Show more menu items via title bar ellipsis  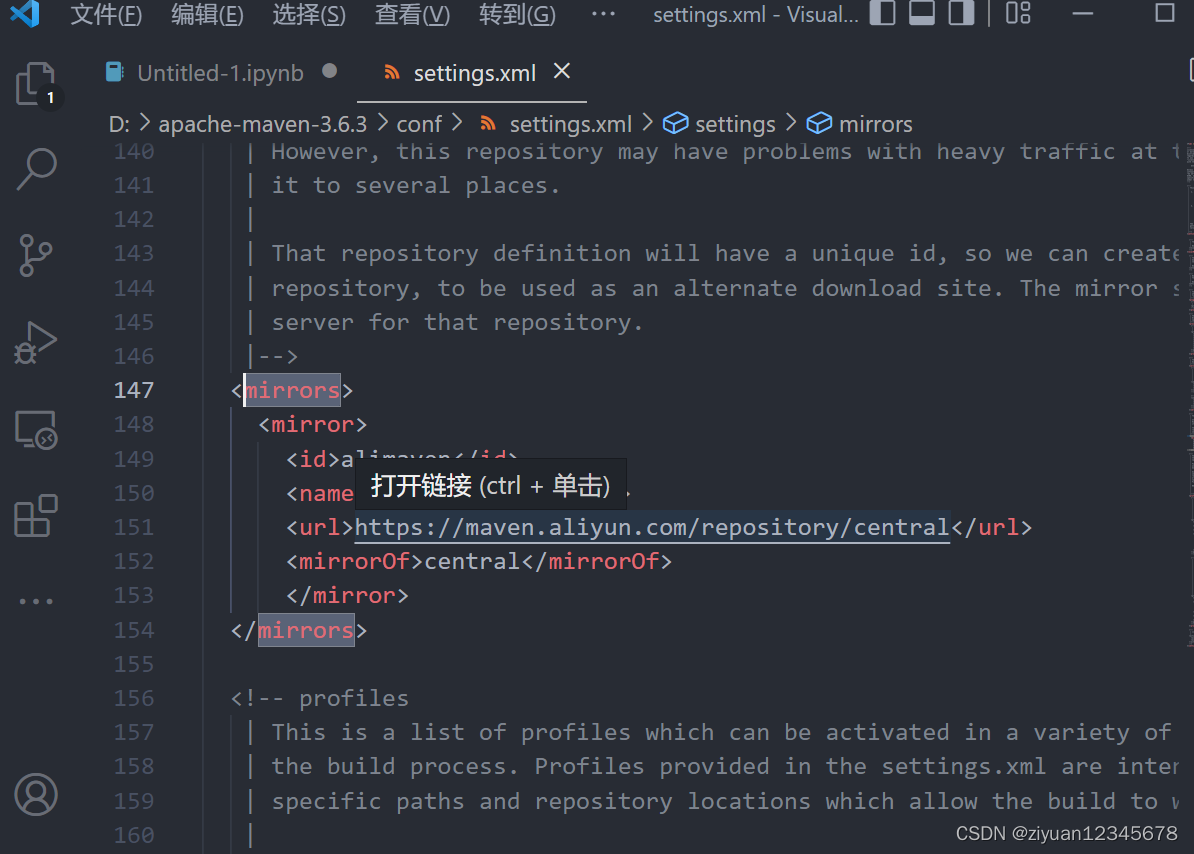(603, 14)
